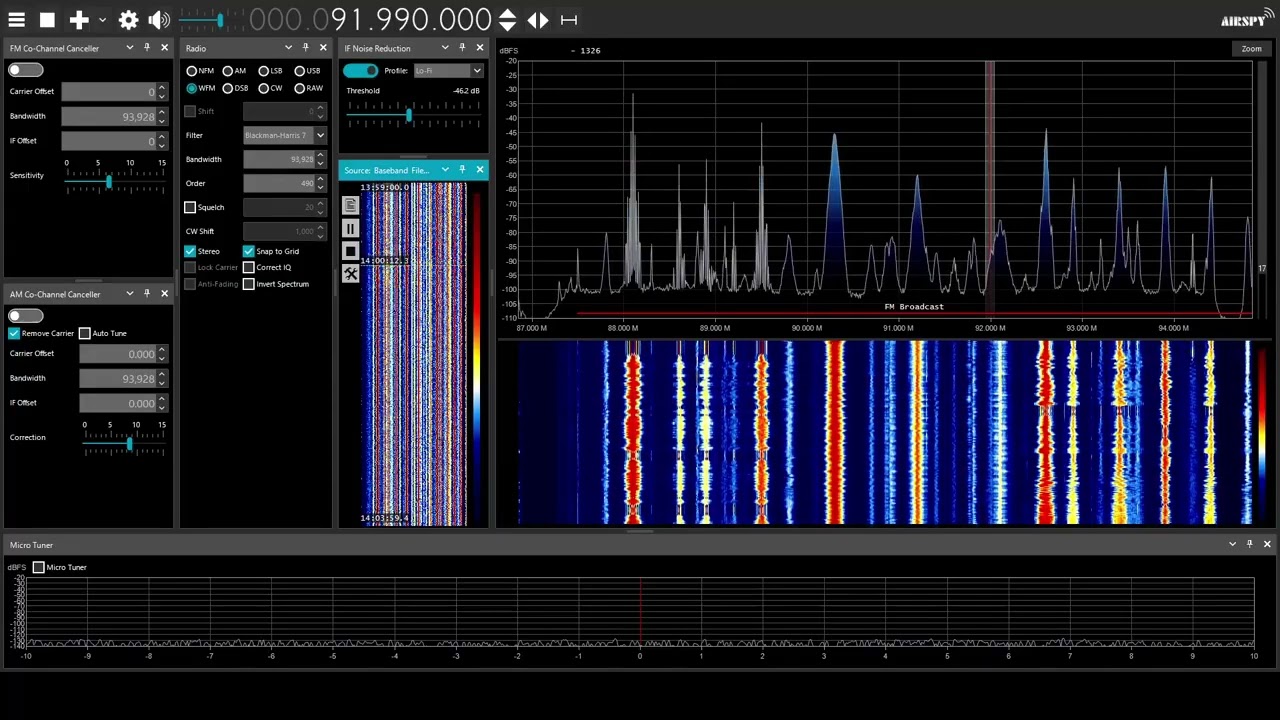The width and height of the screenshot is (1280, 720).
Task: Open the Micro Tuner panel options arrow
Action: pyautogui.click(x=1232, y=544)
